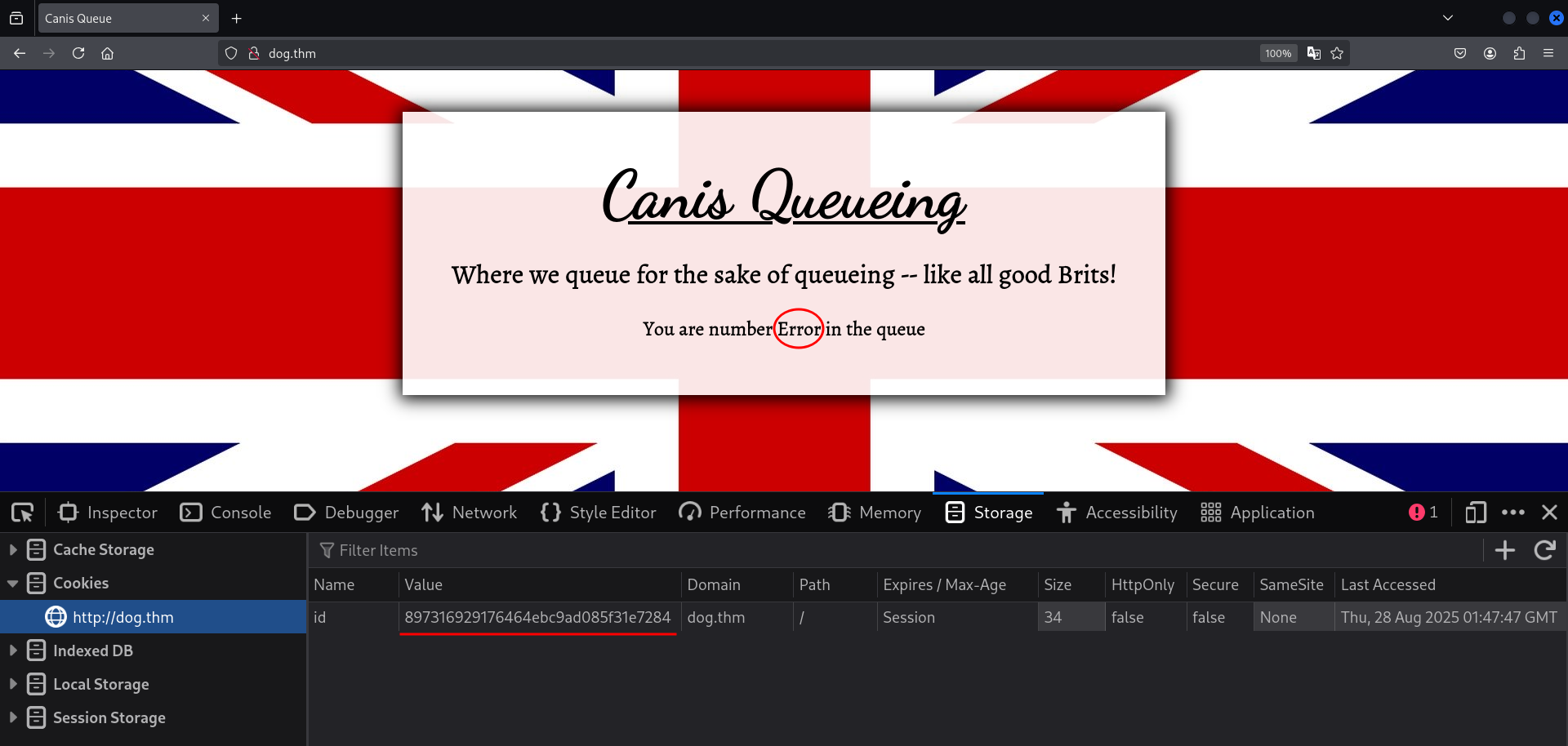
Task: Expand the Cache Storage tree node
Action: (13, 550)
